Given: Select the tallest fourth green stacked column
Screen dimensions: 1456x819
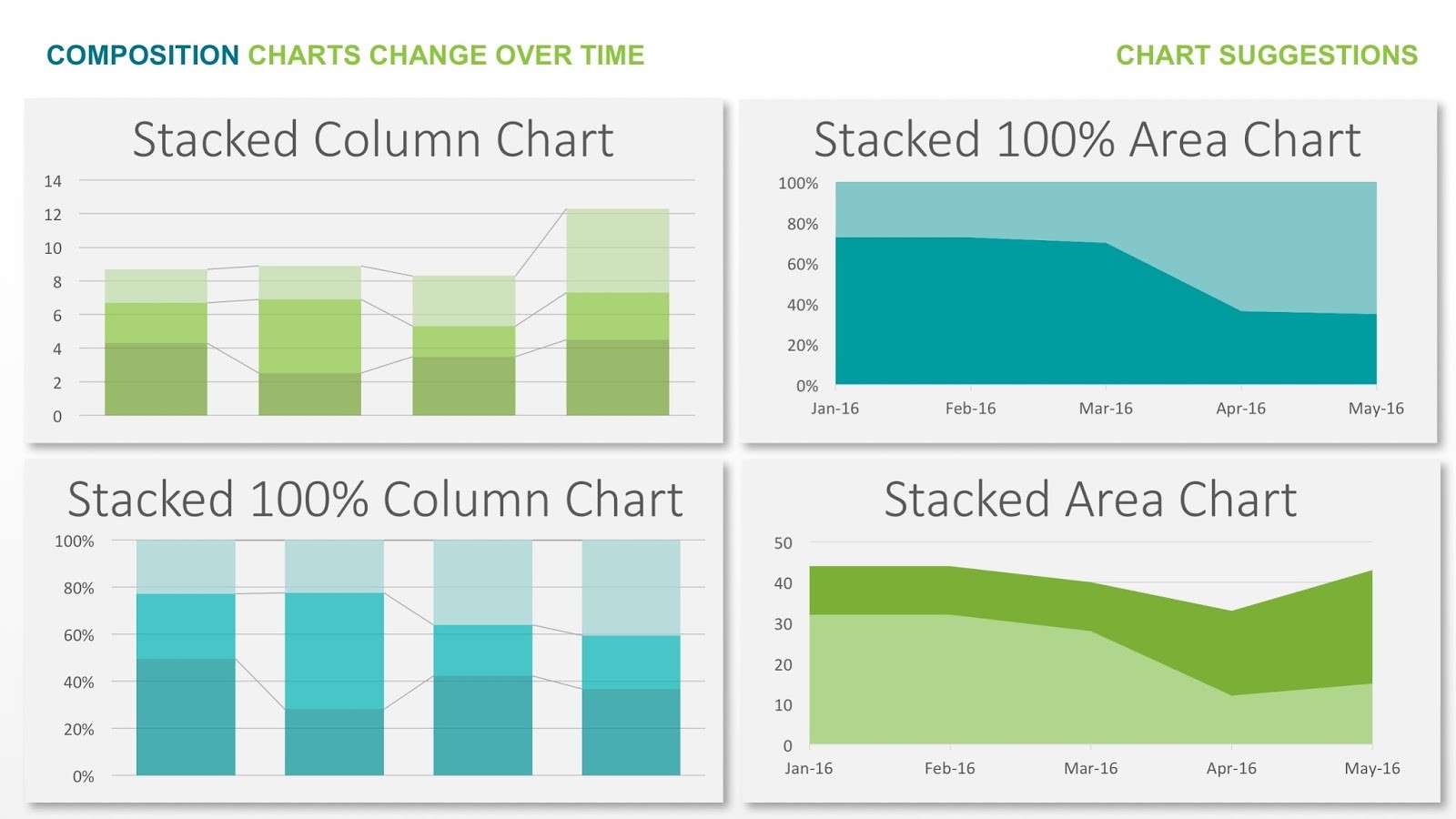Looking at the screenshot, I should (x=618, y=312).
